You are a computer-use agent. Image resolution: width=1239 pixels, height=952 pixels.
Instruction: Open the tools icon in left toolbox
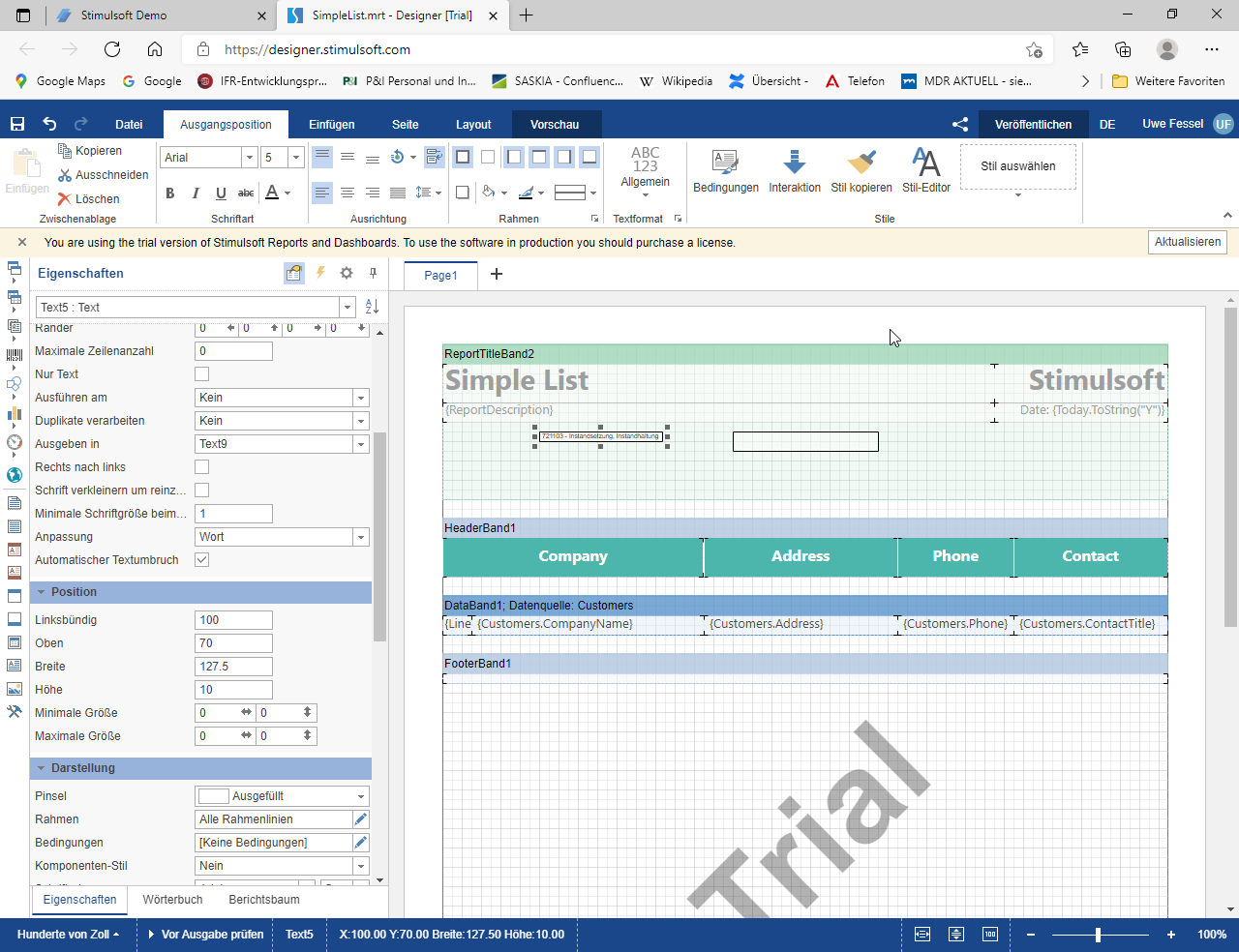tap(15, 712)
